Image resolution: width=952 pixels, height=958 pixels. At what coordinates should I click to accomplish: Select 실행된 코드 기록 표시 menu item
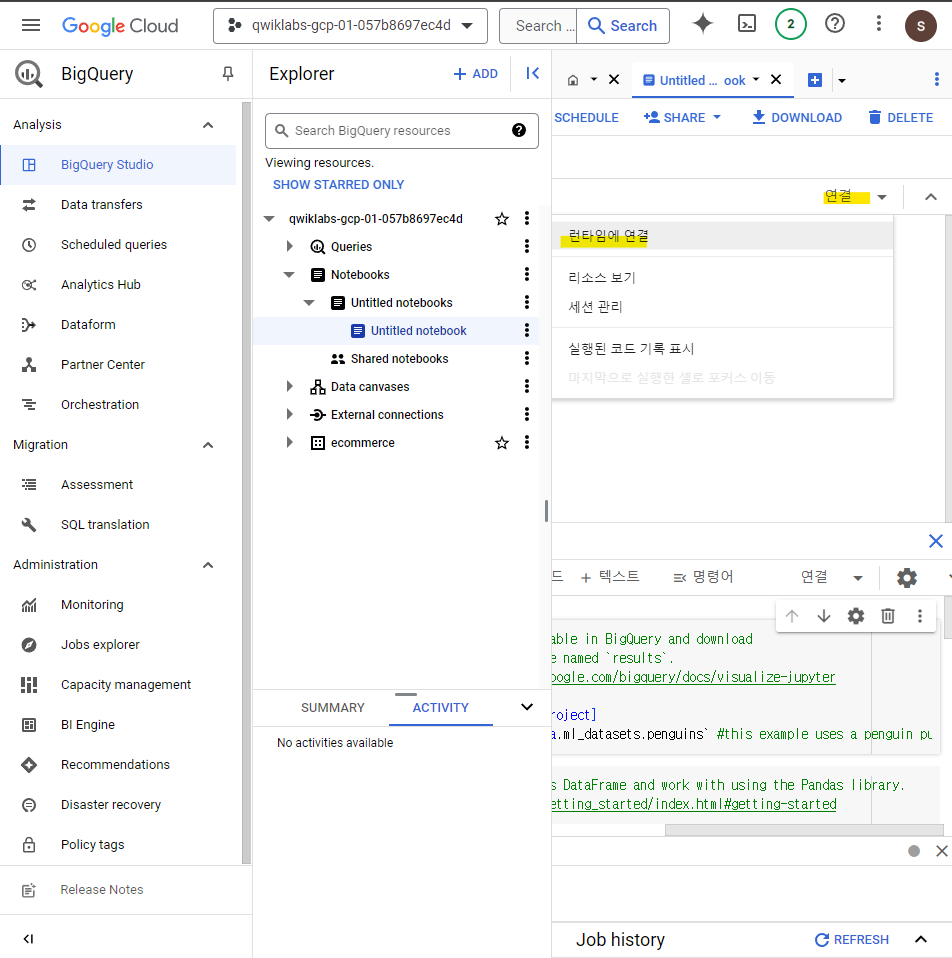point(722,349)
